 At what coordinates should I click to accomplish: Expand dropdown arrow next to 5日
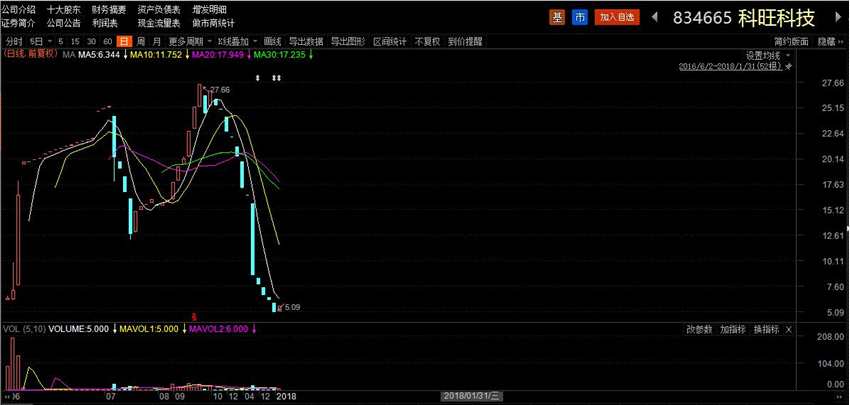[x=50, y=41]
